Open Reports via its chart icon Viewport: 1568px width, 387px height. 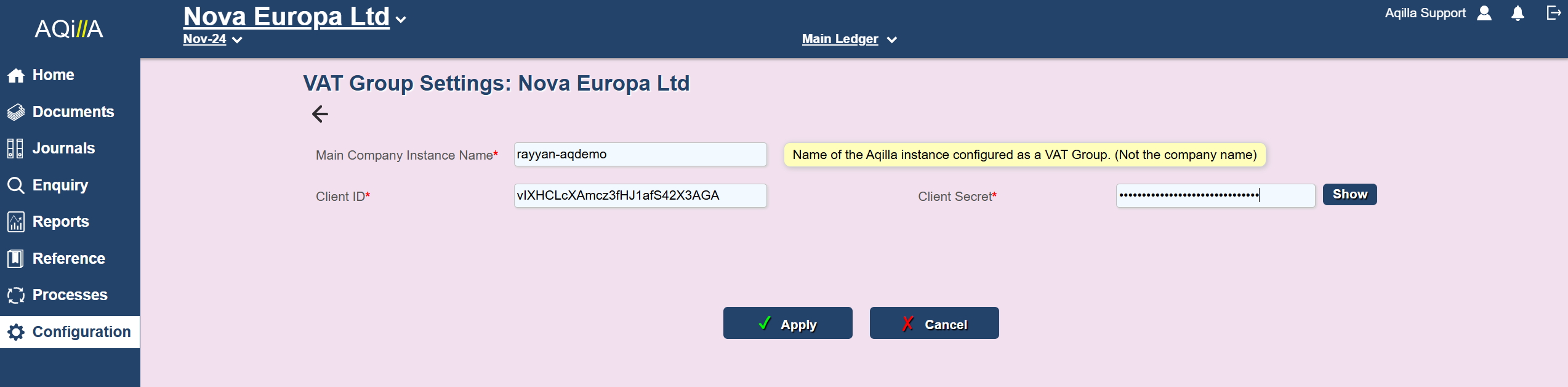pyautogui.click(x=16, y=222)
